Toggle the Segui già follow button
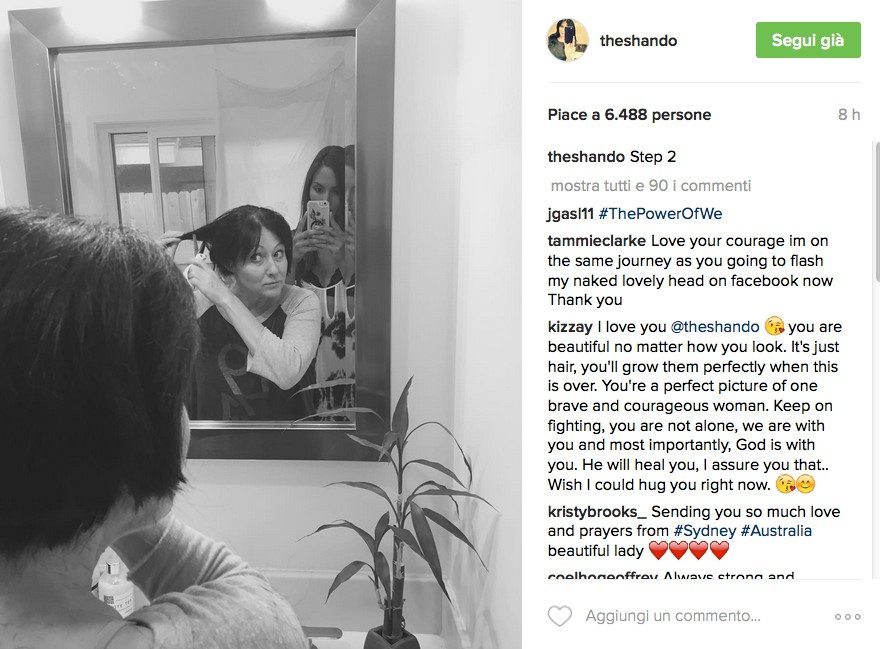 [x=808, y=40]
